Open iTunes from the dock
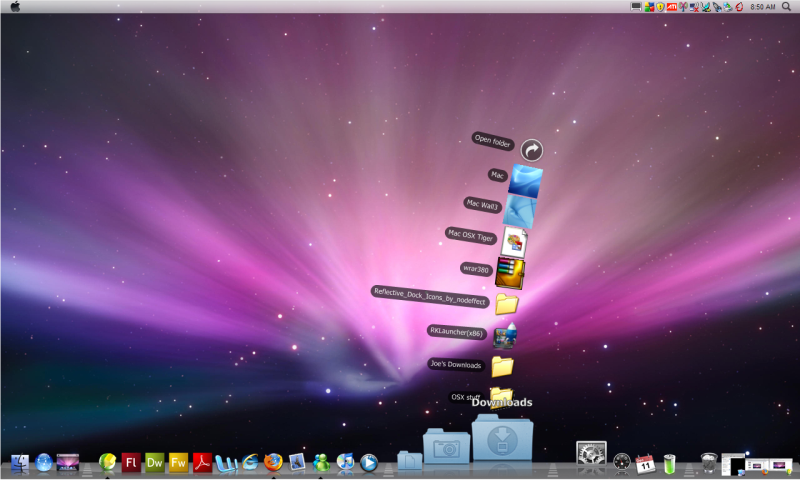The height and width of the screenshot is (480, 800). coord(345,462)
